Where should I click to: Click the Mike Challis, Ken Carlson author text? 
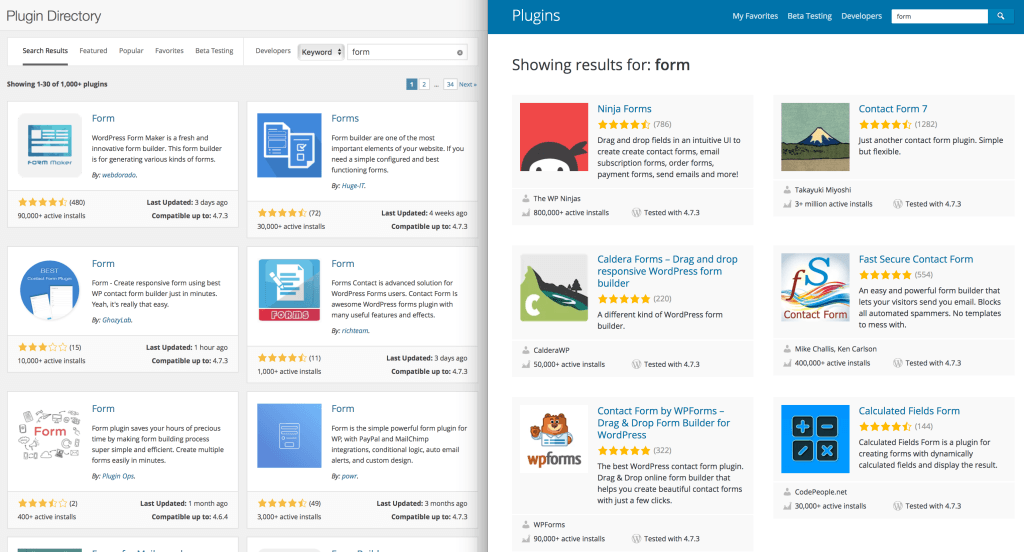click(835, 349)
